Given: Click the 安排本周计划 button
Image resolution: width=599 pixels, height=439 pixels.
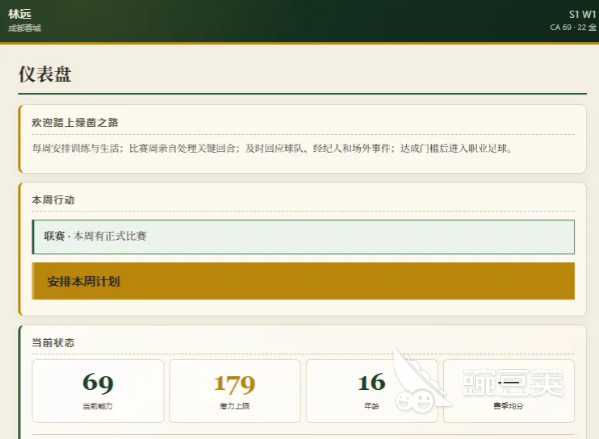Looking at the screenshot, I should pyautogui.click(x=303, y=281).
